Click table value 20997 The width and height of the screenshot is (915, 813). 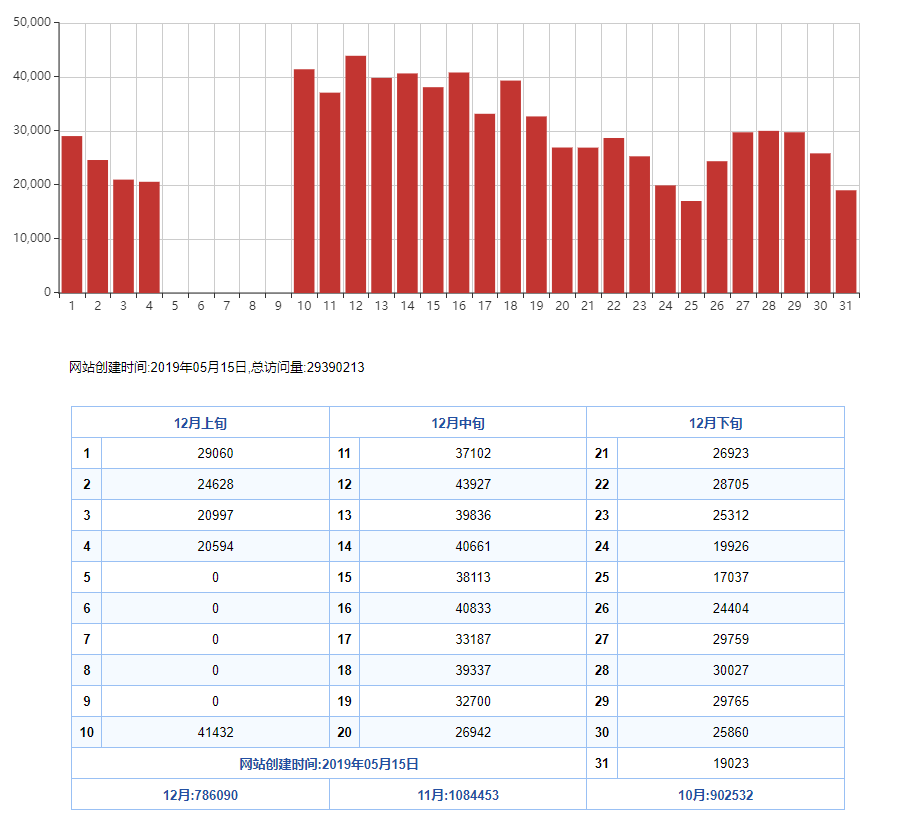tap(215, 515)
